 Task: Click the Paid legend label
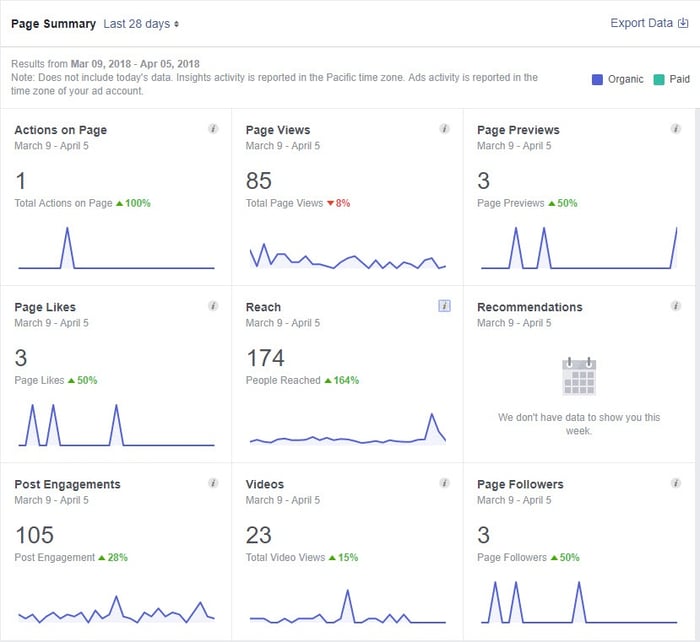(679, 79)
